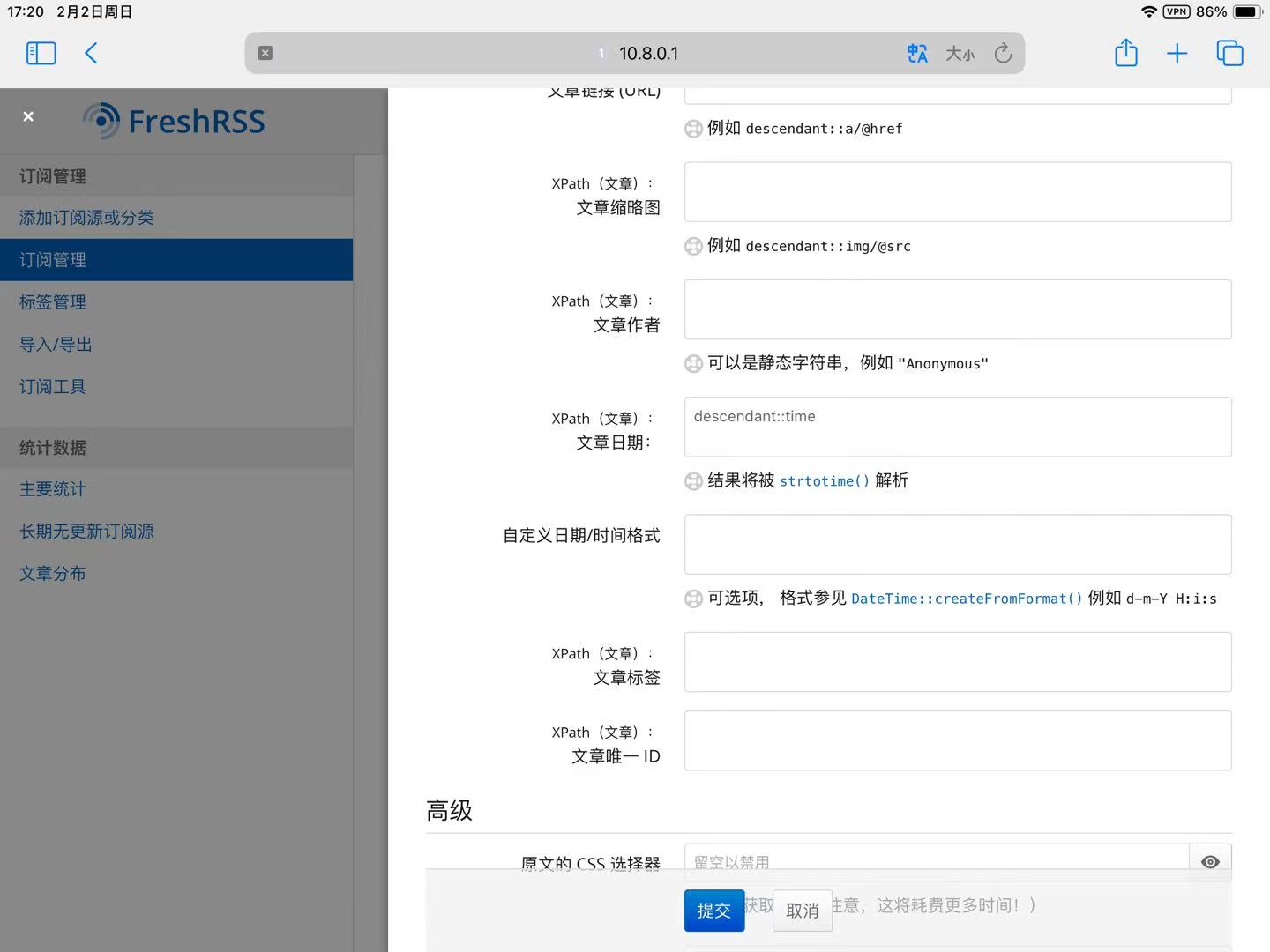Show all open tabs in Safari
Screen dimensions: 1270x952
[1229, 53]
